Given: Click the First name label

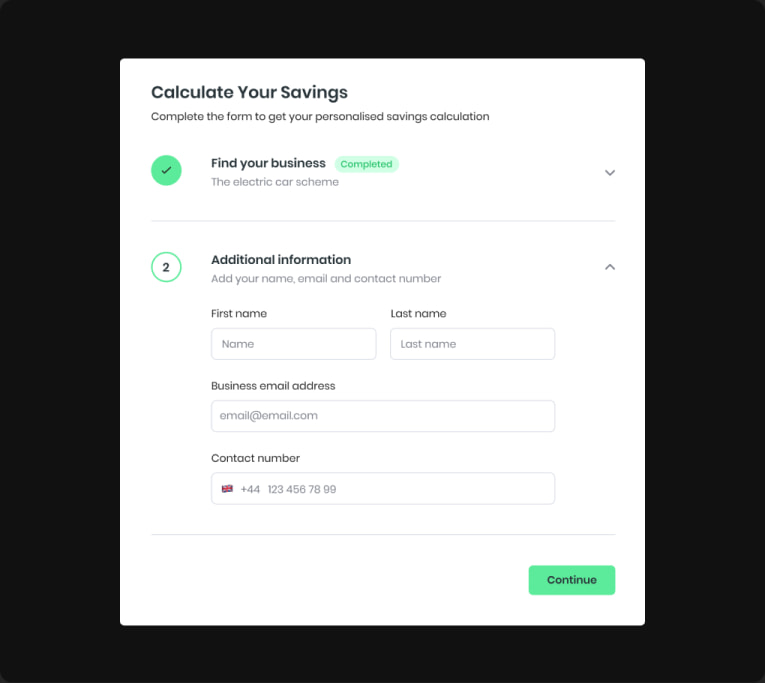Looking at the screenshot, I should pyautogui.click(x=239, y=314).
